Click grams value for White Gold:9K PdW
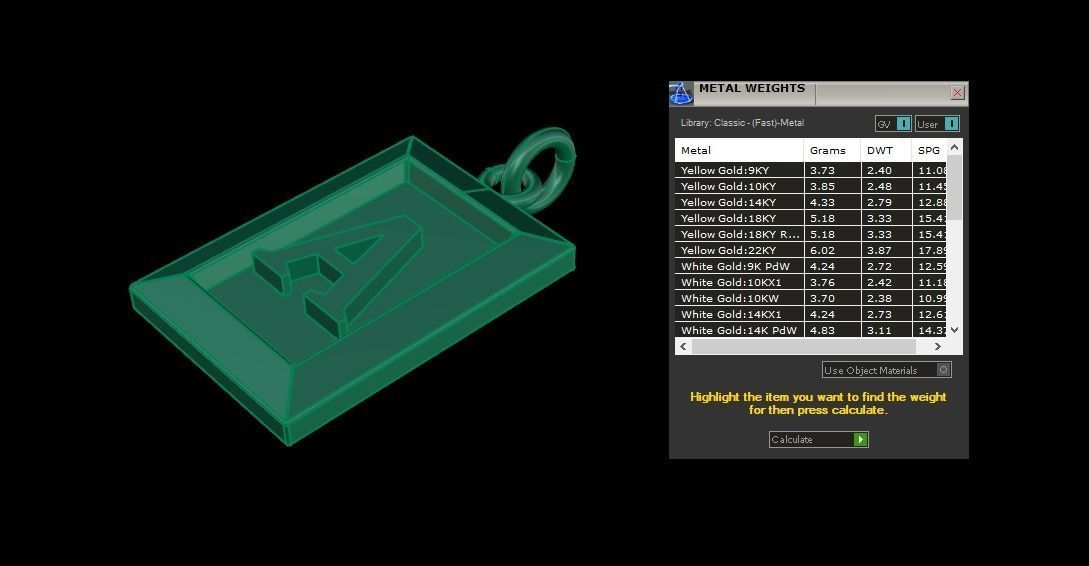The width and height of the screenshot is (1089, 566). (832, 266)
